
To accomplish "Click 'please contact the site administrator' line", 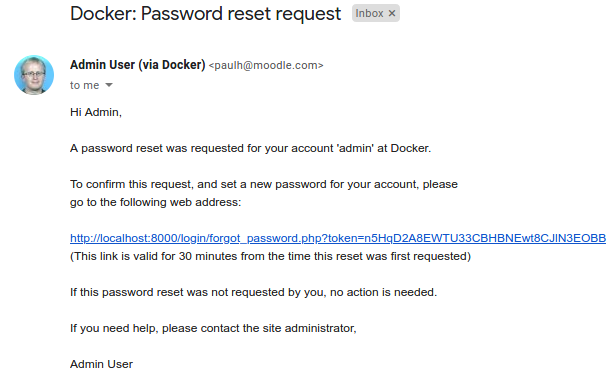I will (x=259, y=328).
